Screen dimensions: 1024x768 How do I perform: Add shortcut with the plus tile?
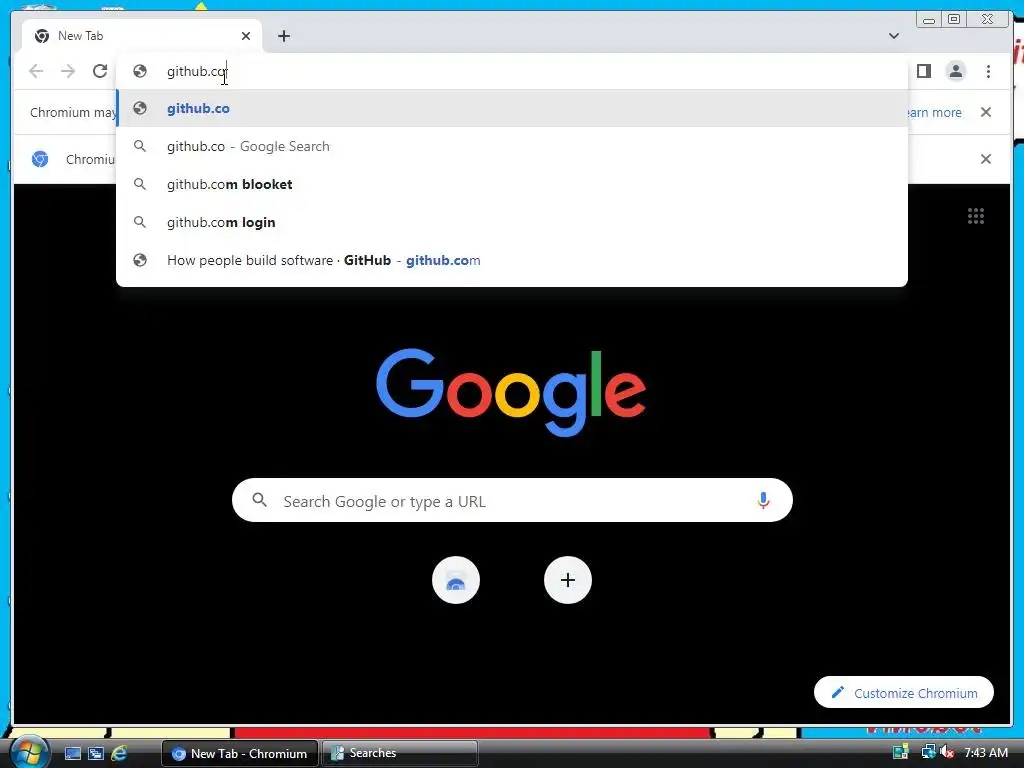568,580
